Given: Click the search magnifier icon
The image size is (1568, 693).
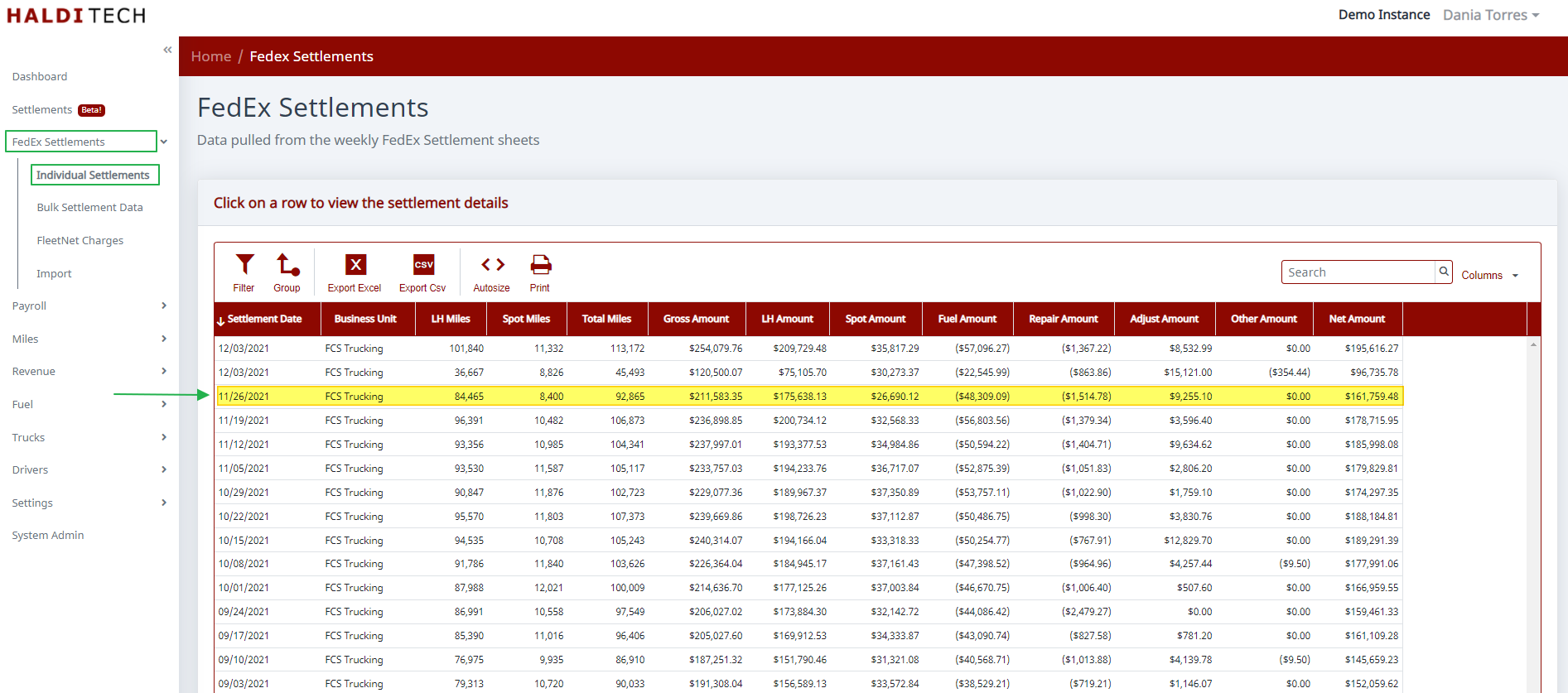Looking at the screenshot, I should pyautogui.click(x=1444, y=272).
